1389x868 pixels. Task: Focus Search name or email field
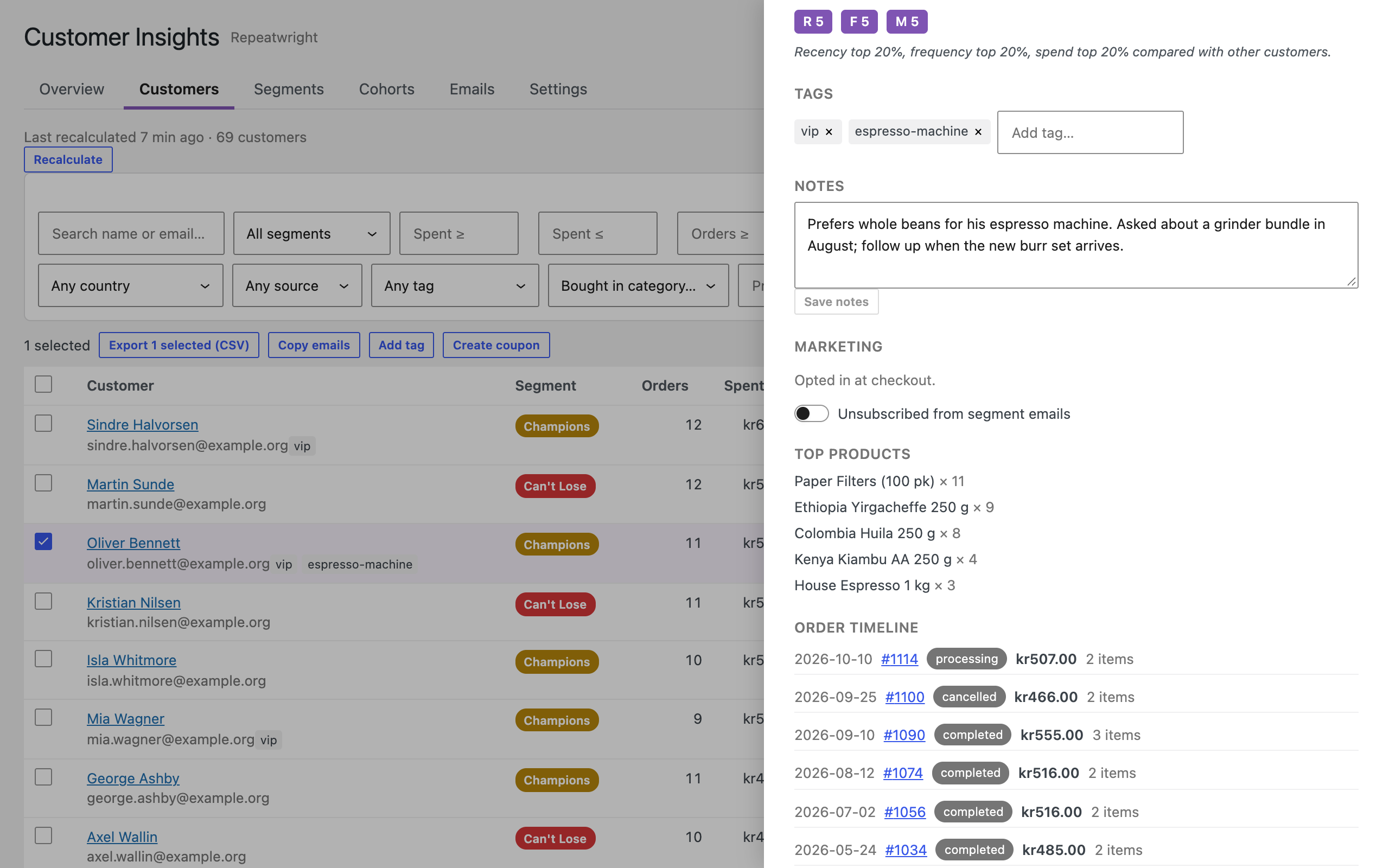pos(131,233)
